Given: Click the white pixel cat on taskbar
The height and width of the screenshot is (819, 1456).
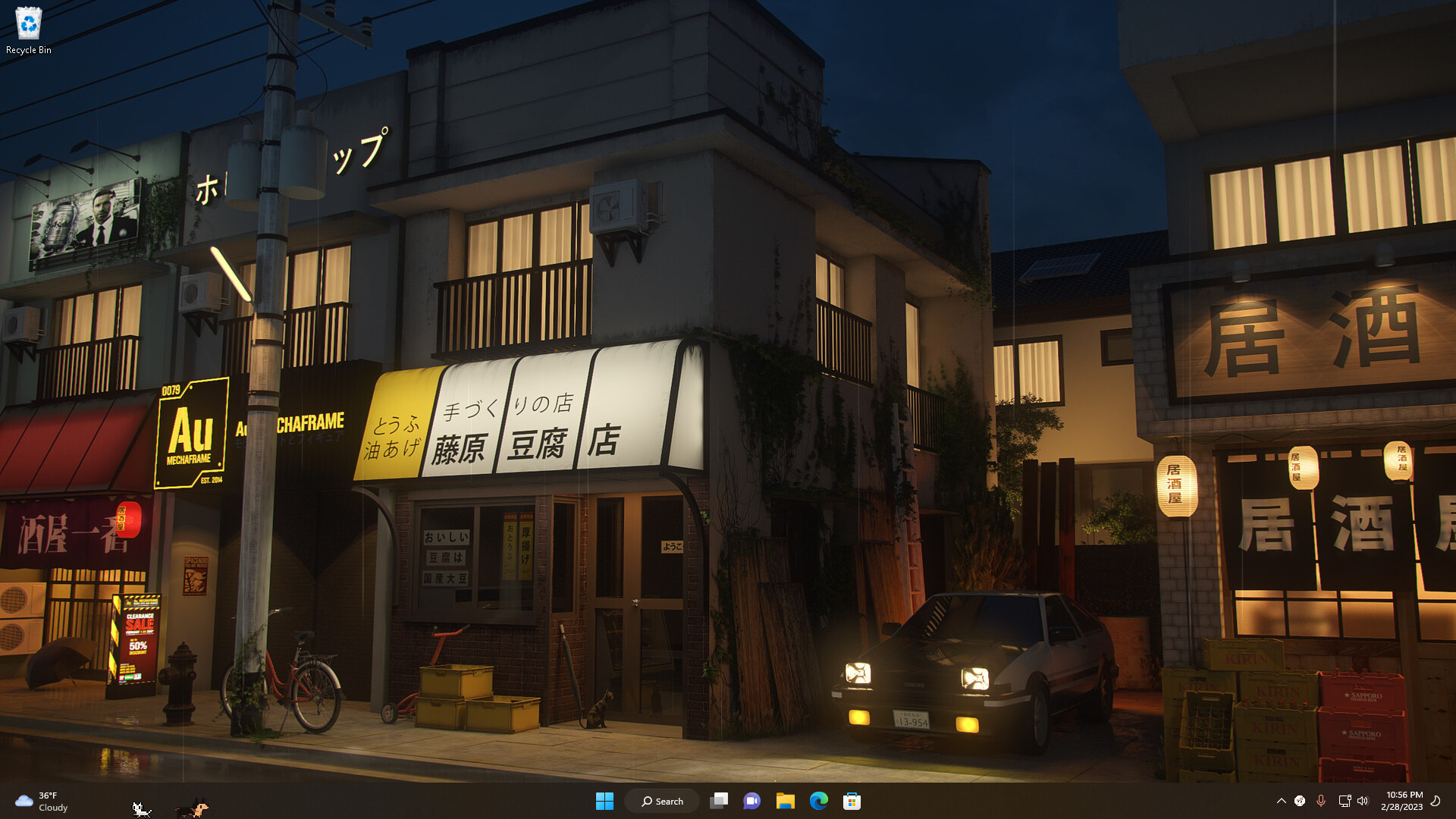Looking at the screenshot, I should click(141, 809).
